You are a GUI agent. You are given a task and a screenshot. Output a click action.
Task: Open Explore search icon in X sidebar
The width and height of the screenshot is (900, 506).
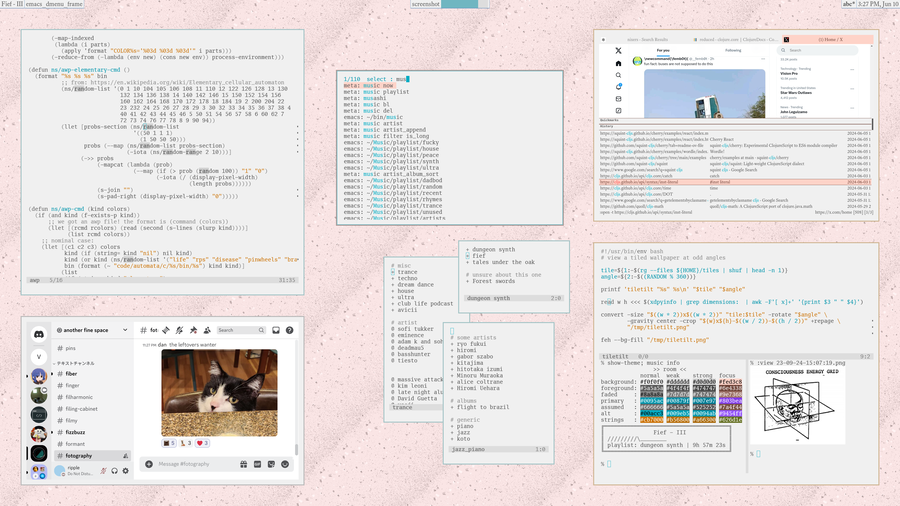click(618, 75)
